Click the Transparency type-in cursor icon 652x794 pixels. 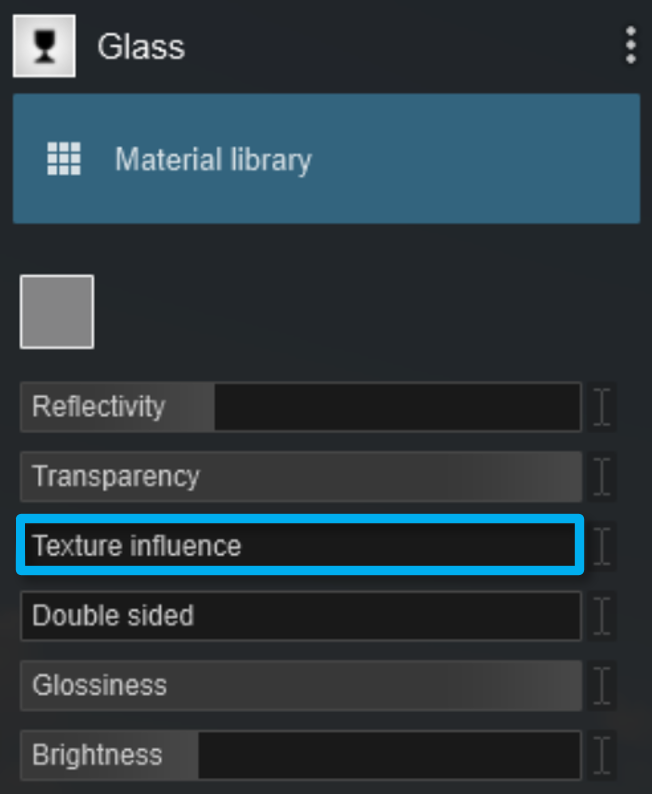(x=601, y=477)
